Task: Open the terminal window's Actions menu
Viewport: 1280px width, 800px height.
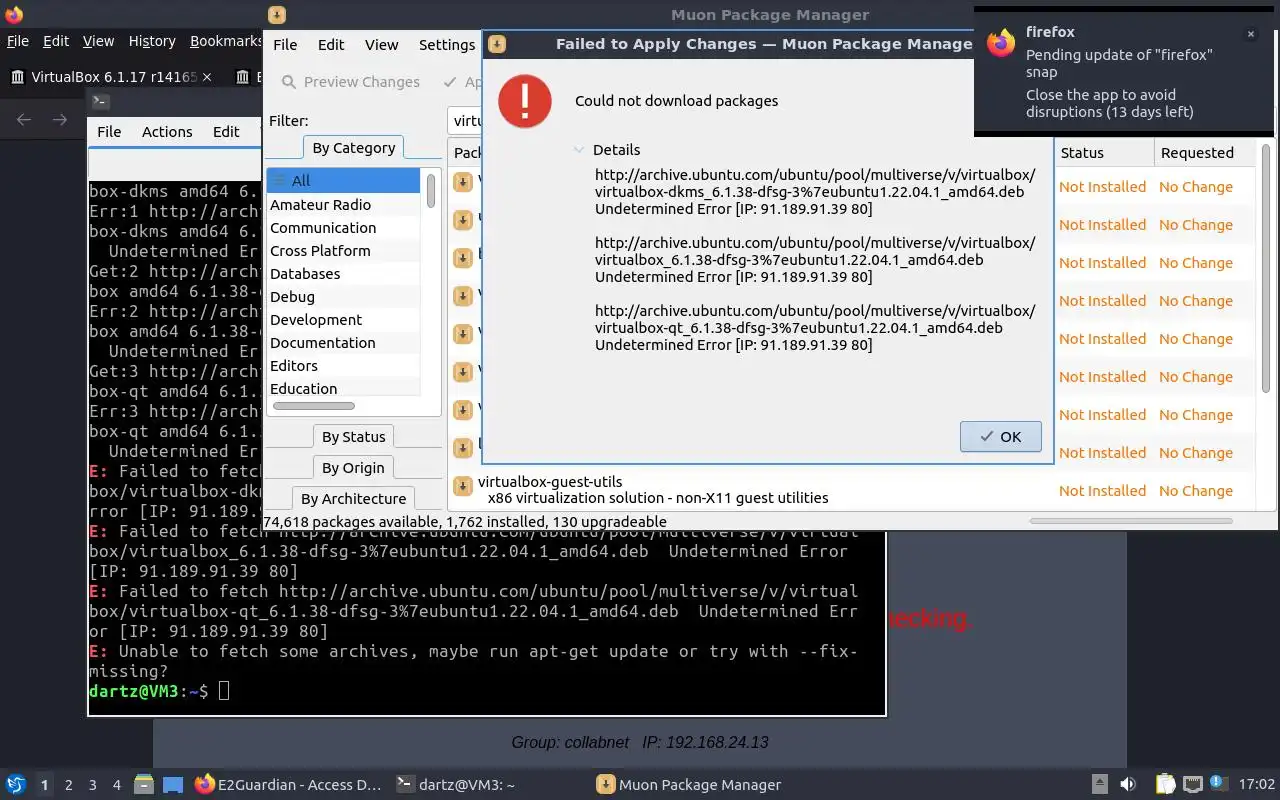Action: click(167, 132)
